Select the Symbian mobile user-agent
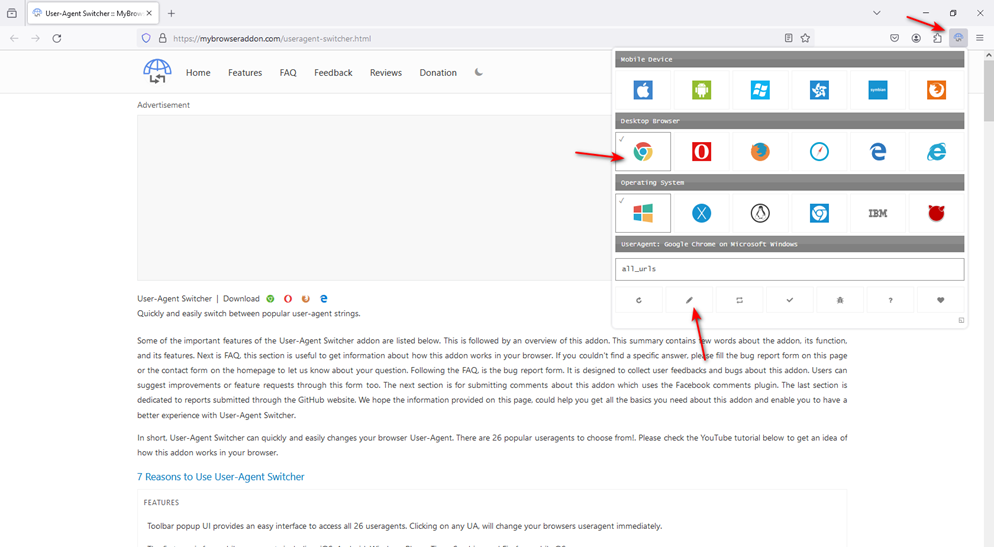 (x=878, y=90)
